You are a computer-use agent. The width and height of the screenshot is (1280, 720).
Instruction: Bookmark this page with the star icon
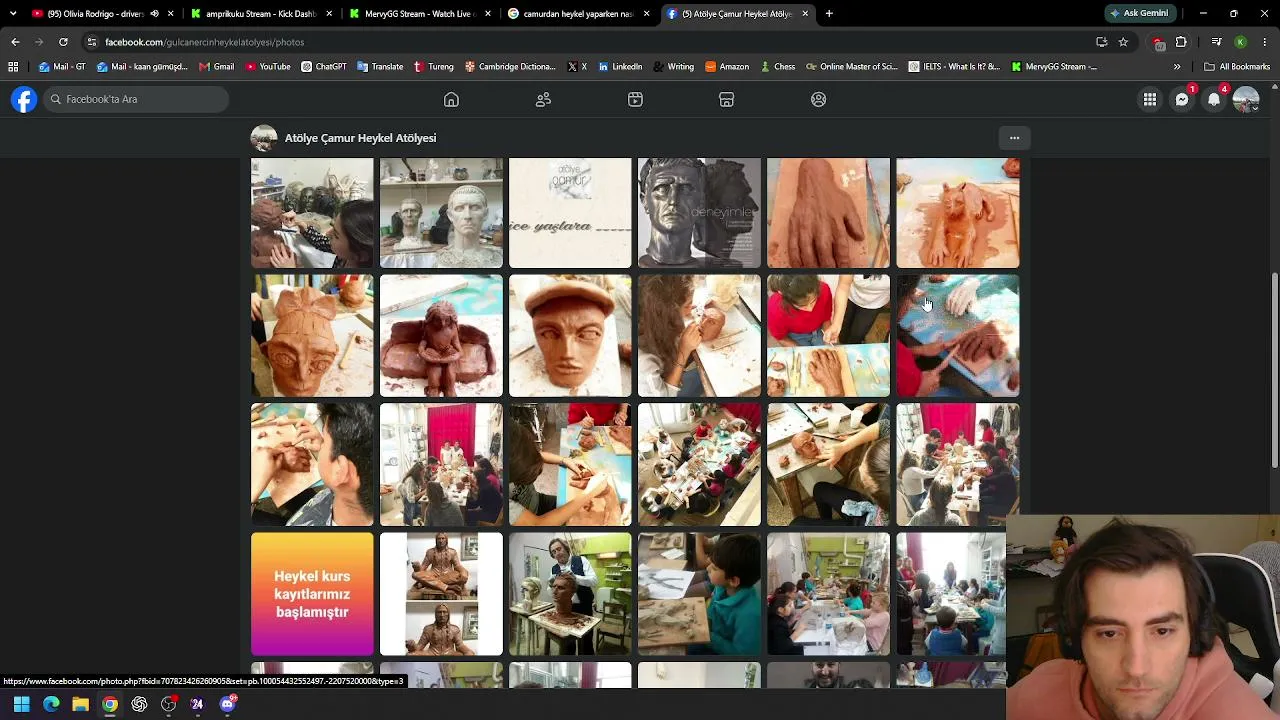pyautogui.click(x=1123, y=42)
